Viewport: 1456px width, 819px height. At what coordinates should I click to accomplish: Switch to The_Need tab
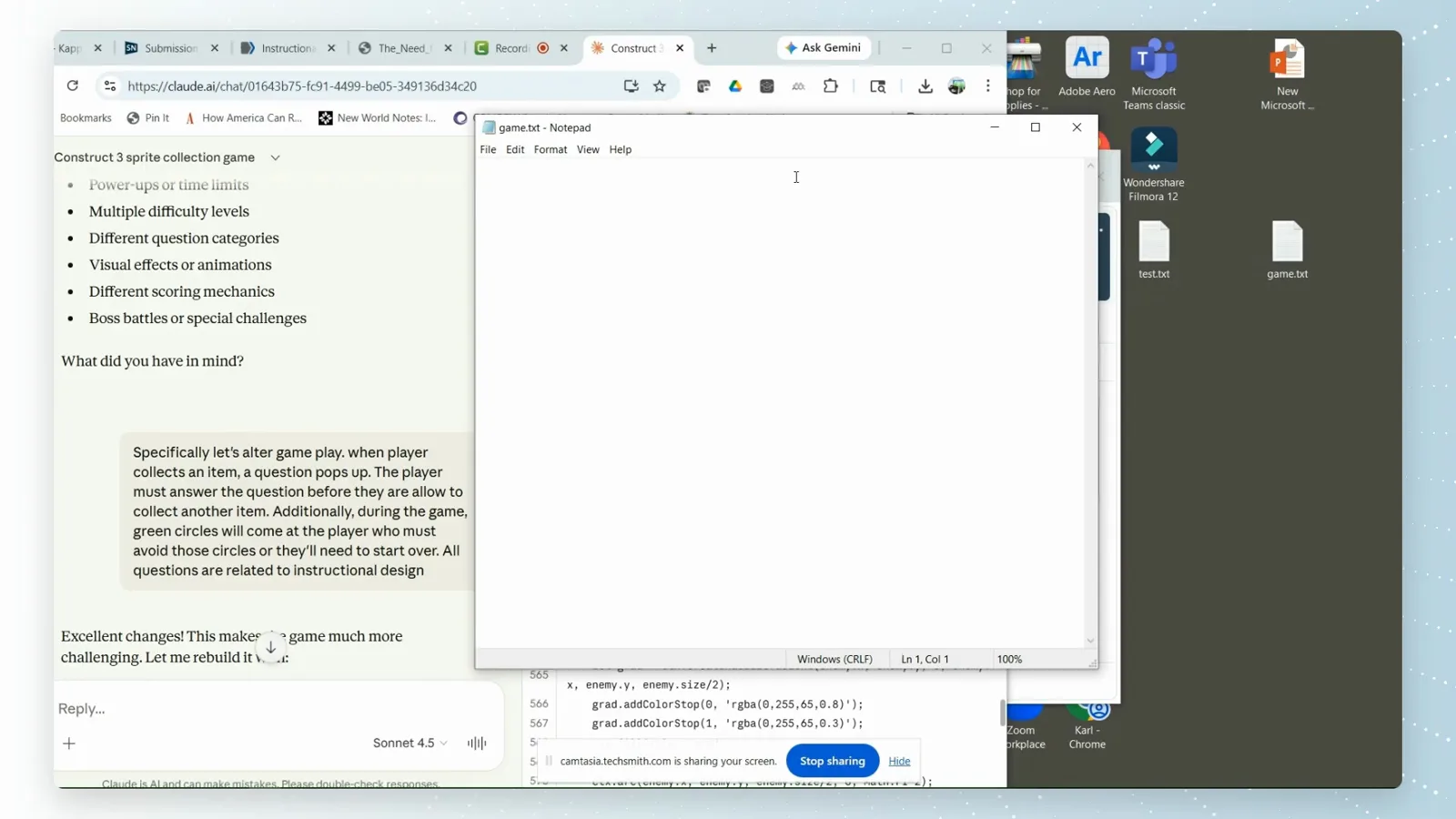[405, 48]
